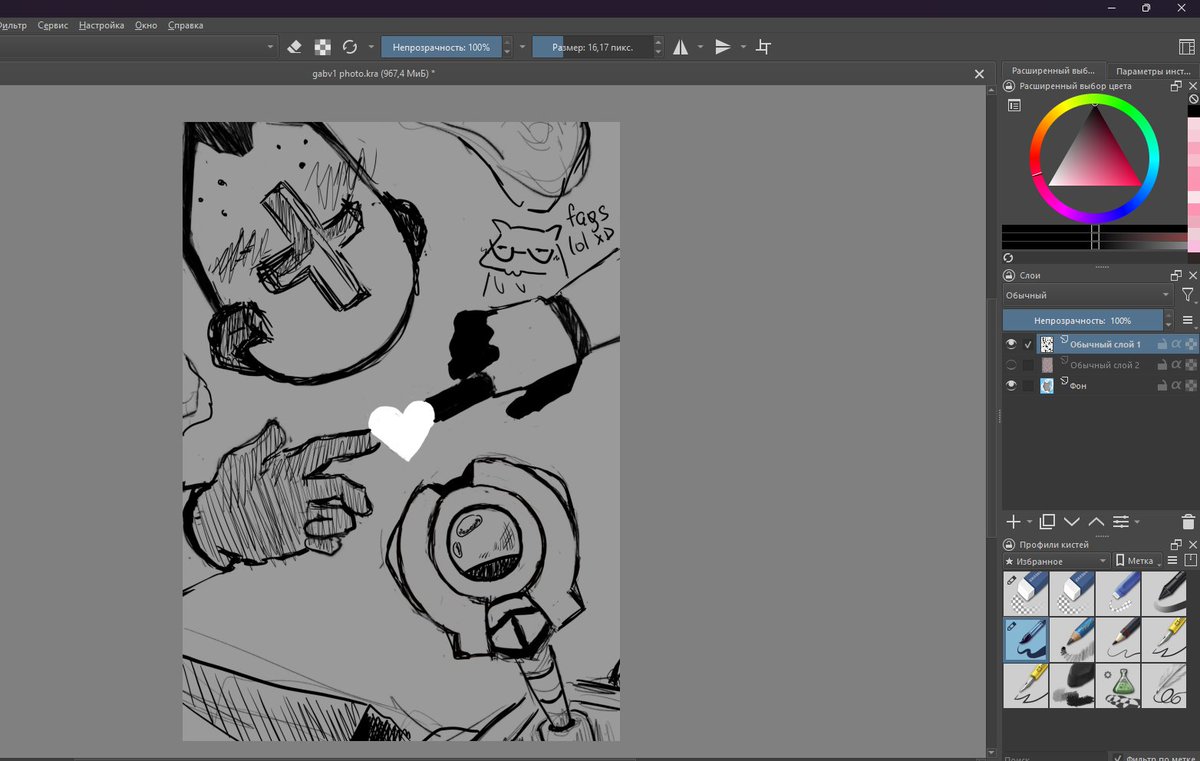Screen dimensions: 1200x761
Task: Select first eraser brush preset thumbnail
Action: 1026,593
